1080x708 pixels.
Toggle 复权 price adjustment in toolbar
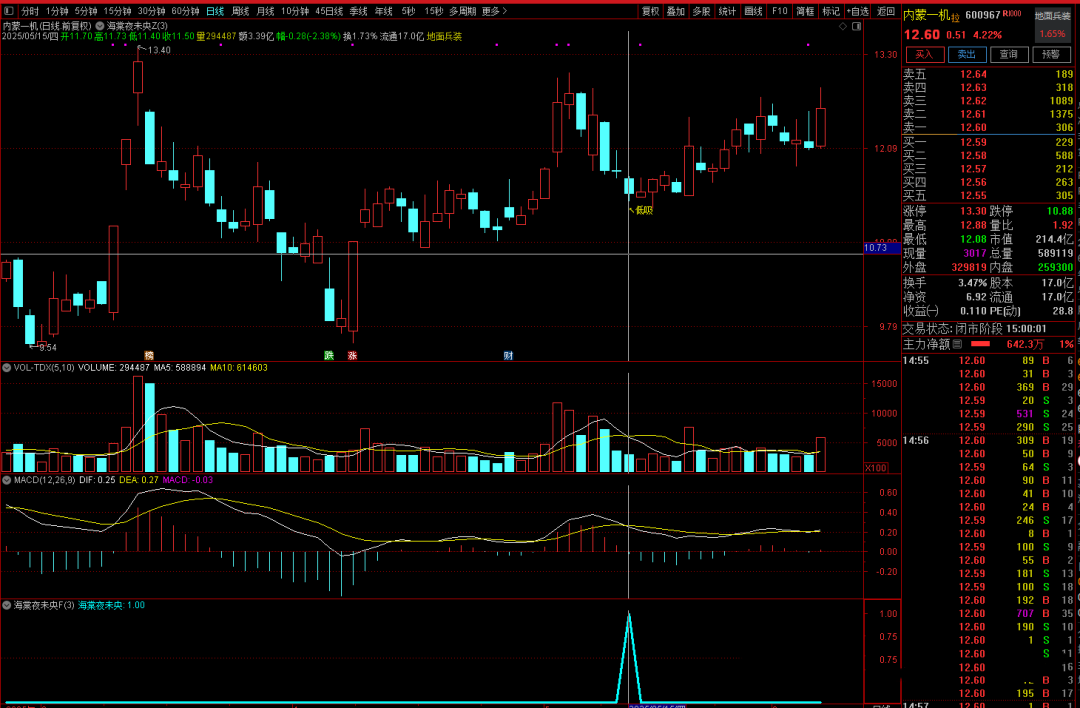click(x=650, y=11)
